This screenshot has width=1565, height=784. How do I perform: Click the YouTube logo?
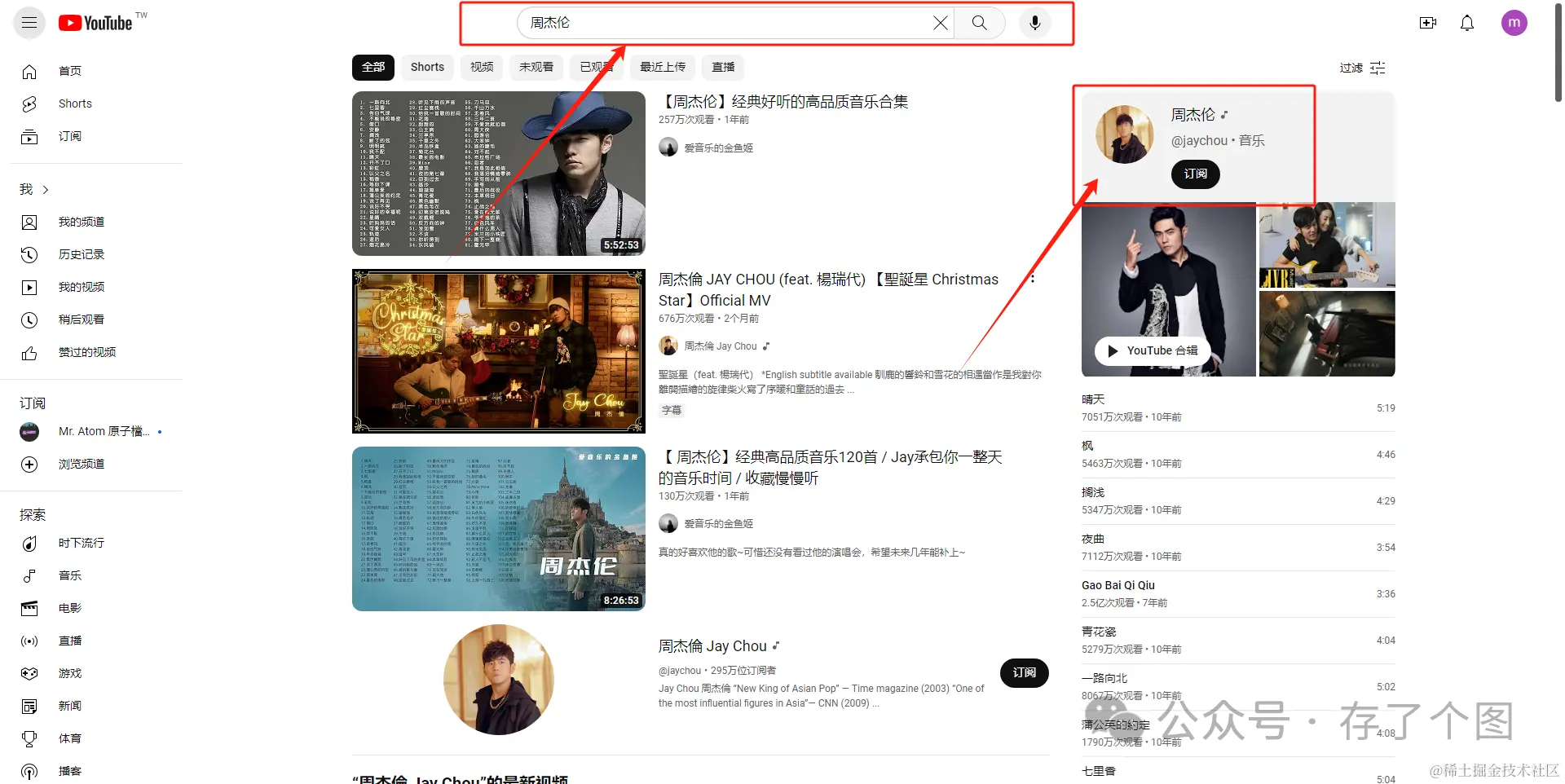tap(95, 23)
